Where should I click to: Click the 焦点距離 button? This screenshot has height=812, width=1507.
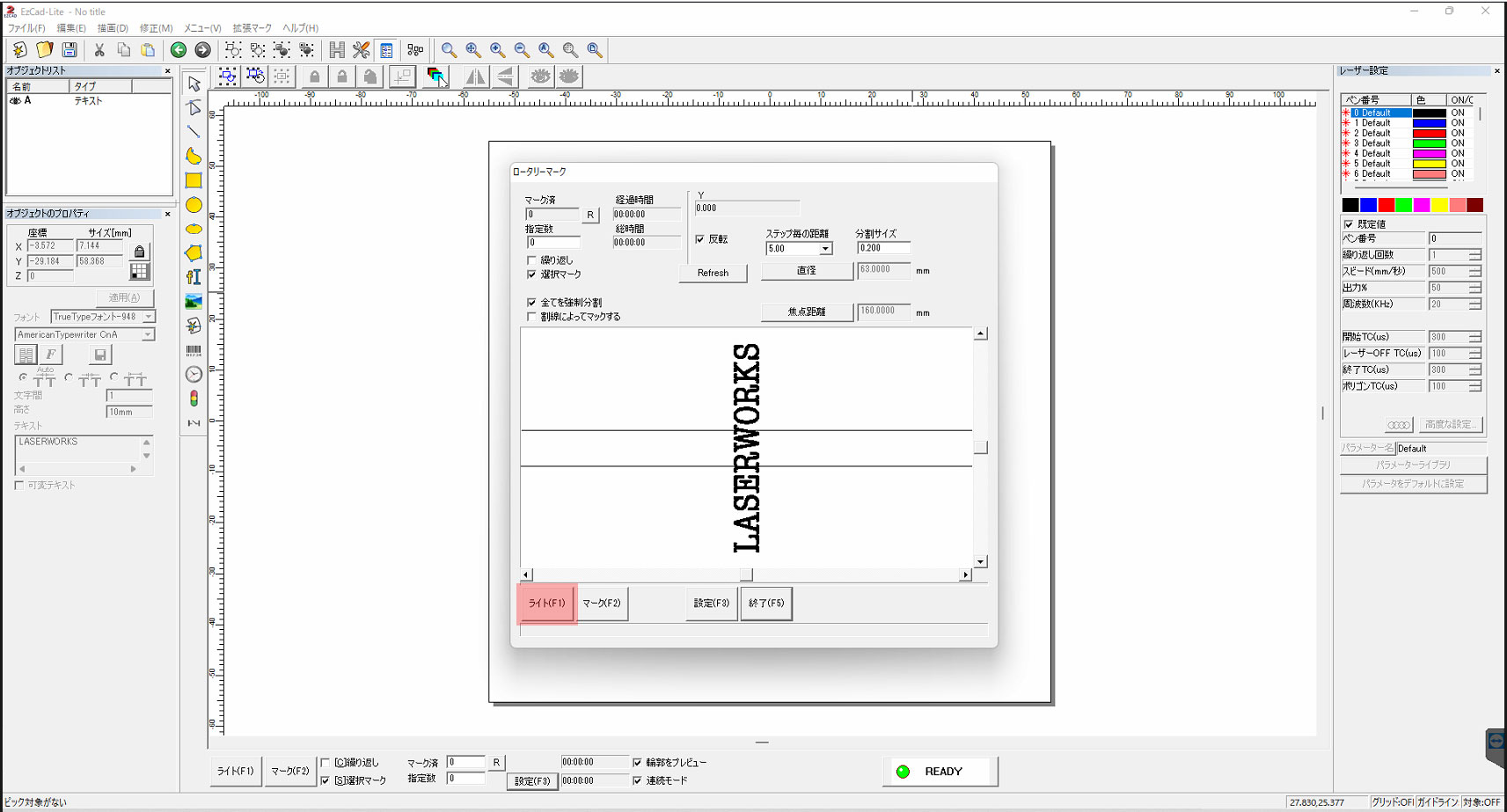click(807, 312)
